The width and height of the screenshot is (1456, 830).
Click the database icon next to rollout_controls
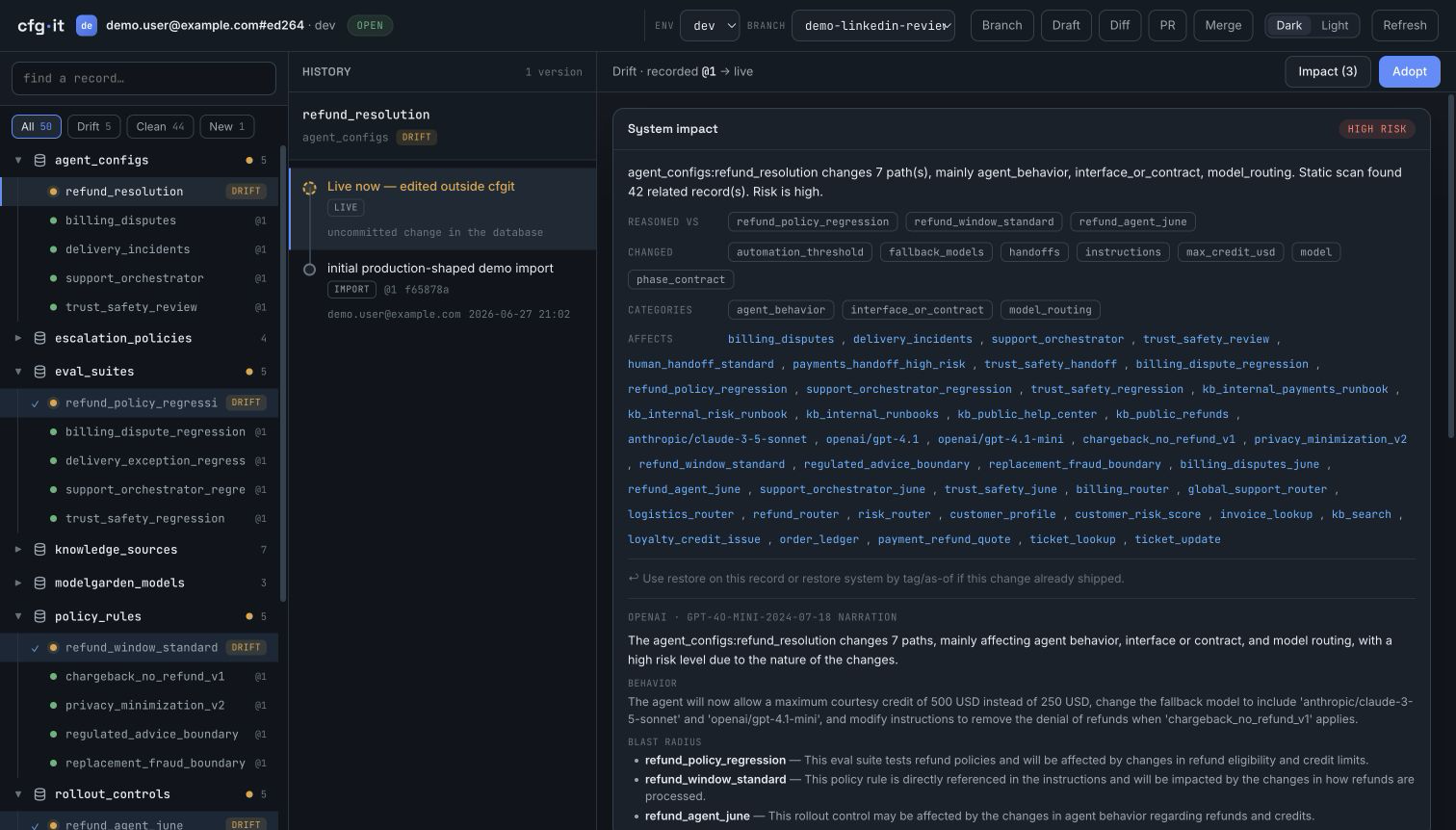[x=39, y=794]
